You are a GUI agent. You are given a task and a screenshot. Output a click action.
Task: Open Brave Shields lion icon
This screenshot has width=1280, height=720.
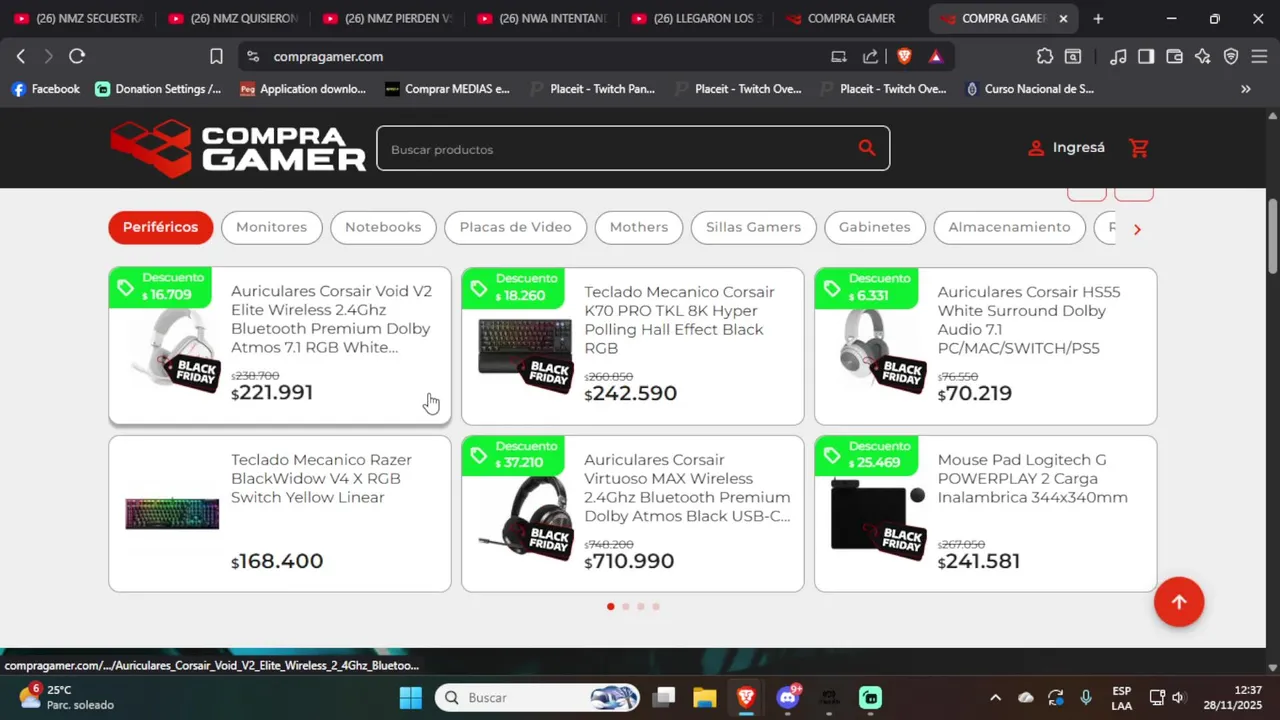pyautogui.click(x=904, y=57)
